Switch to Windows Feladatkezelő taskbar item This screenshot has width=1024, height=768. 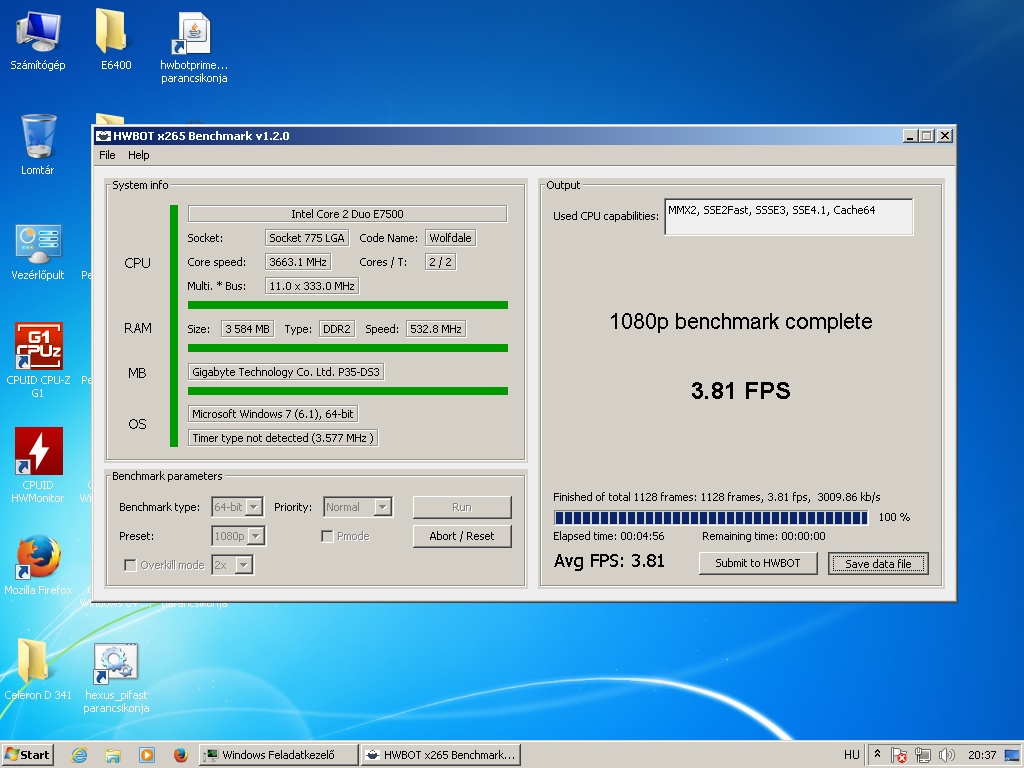(x=279, y=755)
